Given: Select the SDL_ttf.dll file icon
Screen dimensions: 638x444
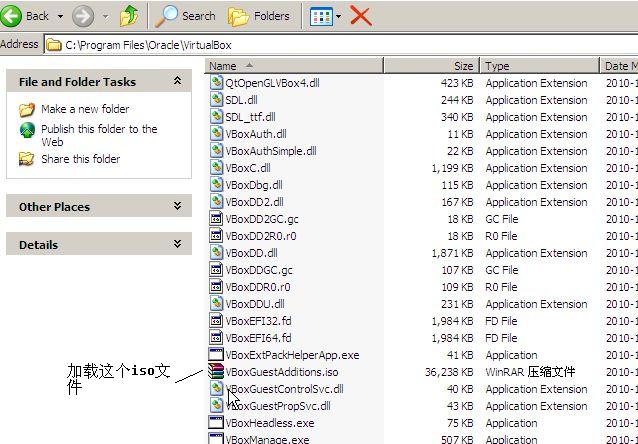Looking at the screenshot, I should [x=216, y=117].
